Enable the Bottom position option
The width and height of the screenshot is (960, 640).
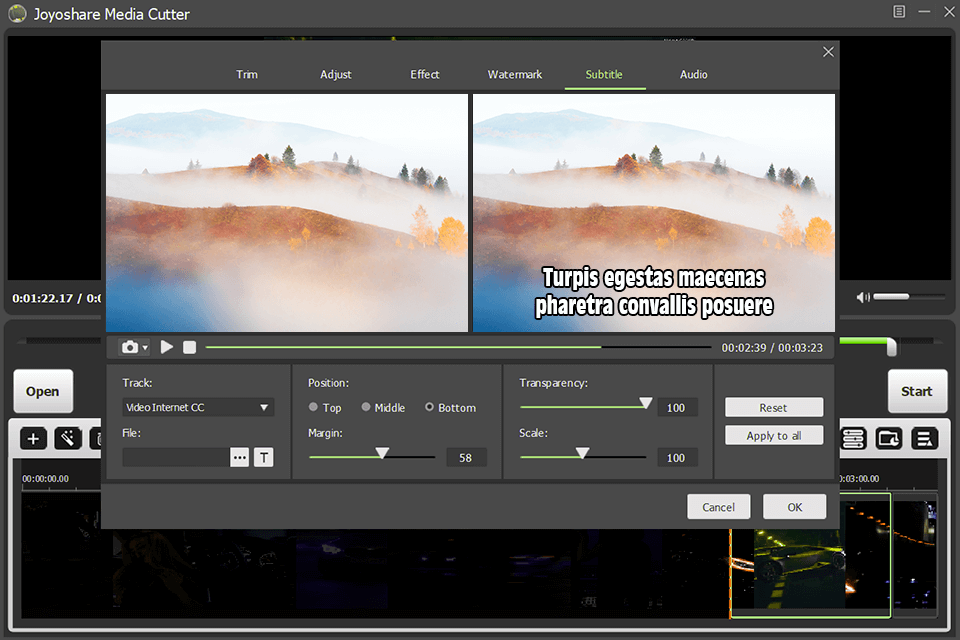[x=428, y=407]
